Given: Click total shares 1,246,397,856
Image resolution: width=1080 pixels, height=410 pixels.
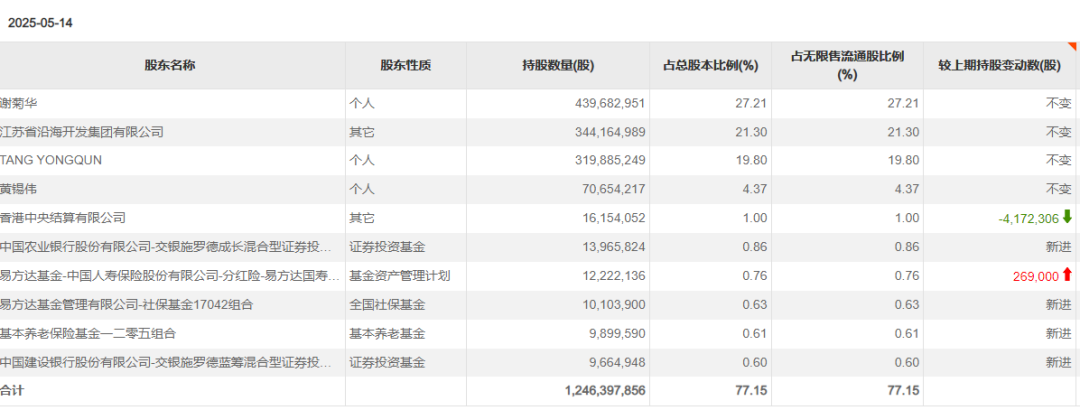Looking at the screenshot, I should point(605,390).
